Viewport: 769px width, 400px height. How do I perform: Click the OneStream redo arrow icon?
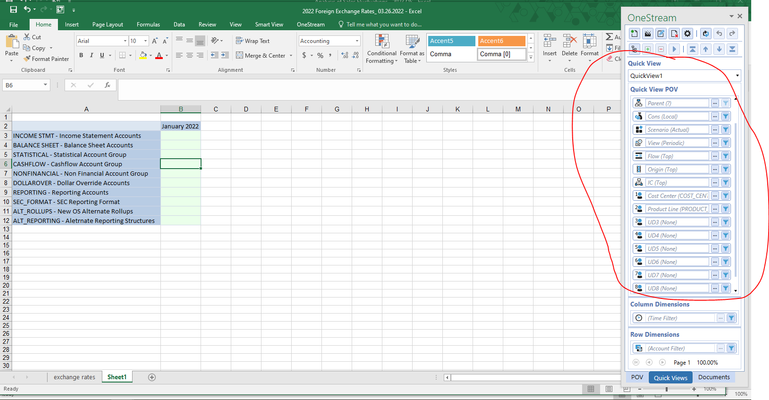click(x=732, y=34)
